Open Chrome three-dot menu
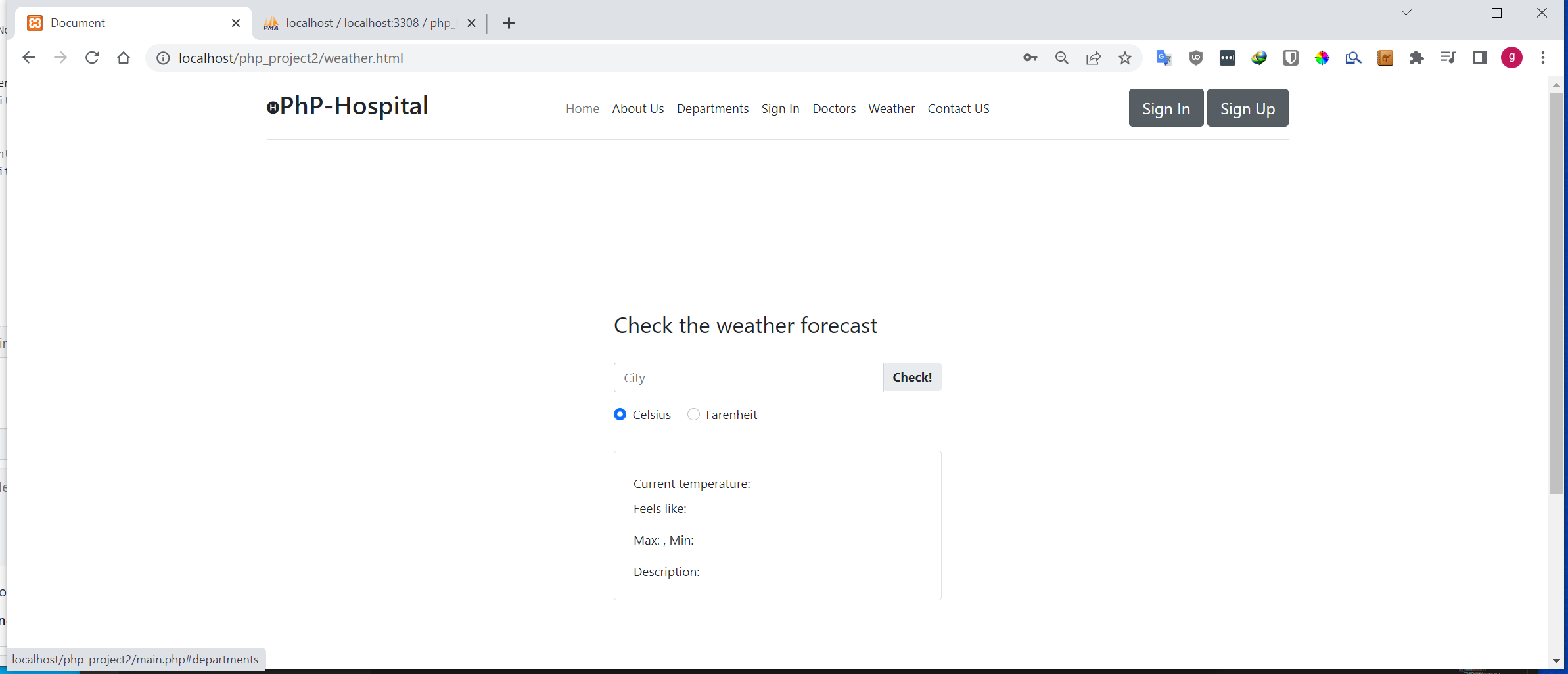Image resolution: width=1568 pixels, height=674 pixels. pyautogui.click(x=1543, y=58)
